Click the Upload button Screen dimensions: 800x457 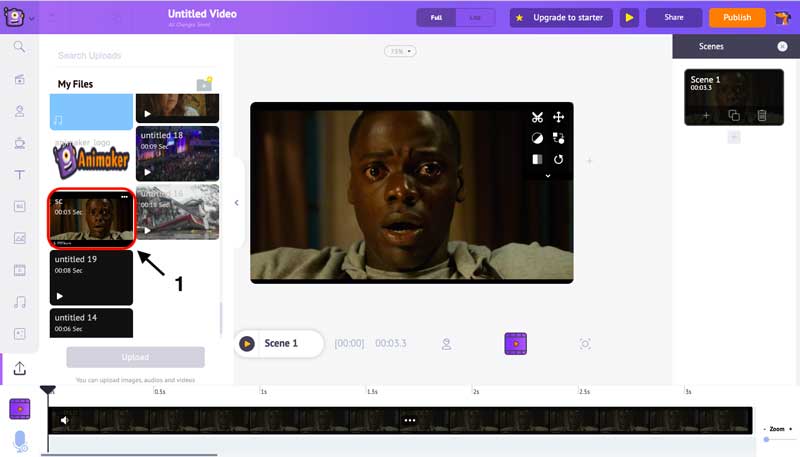(x=135, y=357)
